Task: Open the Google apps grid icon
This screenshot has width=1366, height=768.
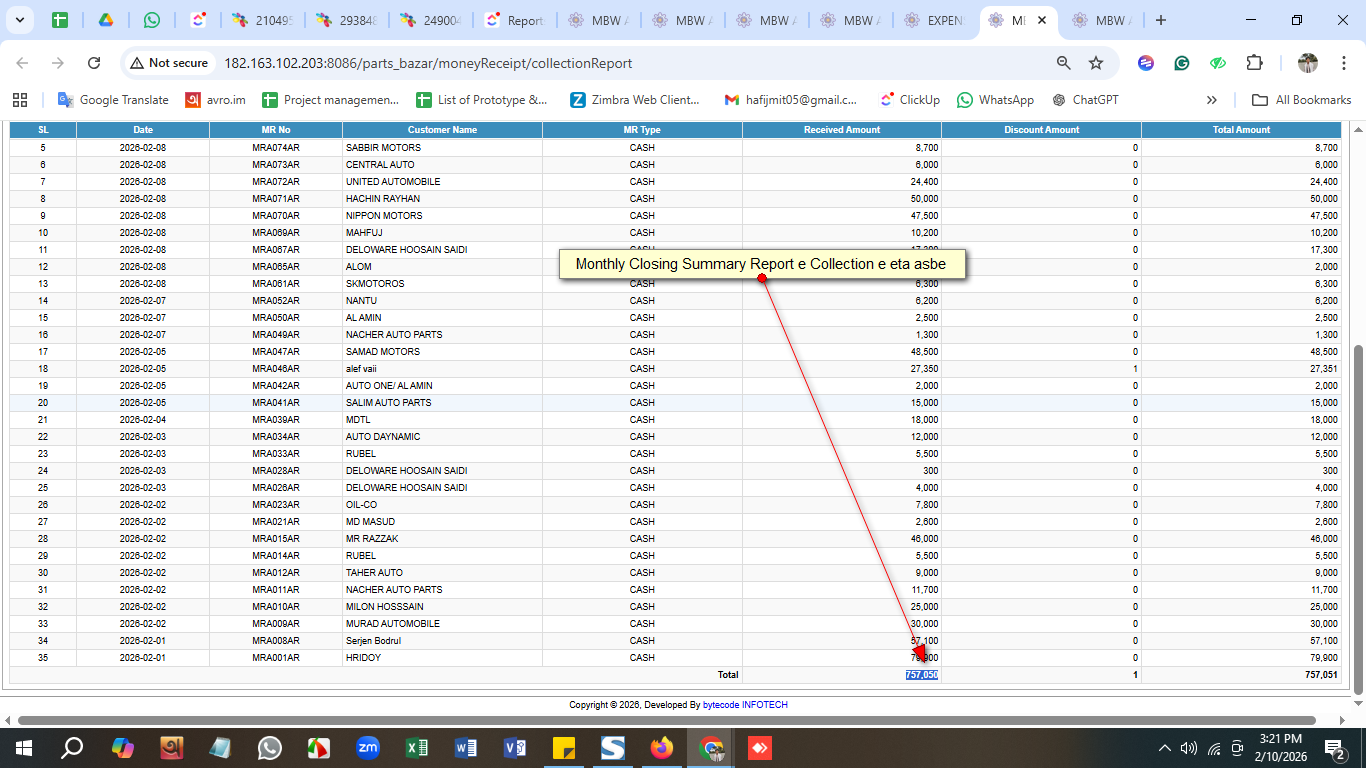Action: click(x=20, y=100)
